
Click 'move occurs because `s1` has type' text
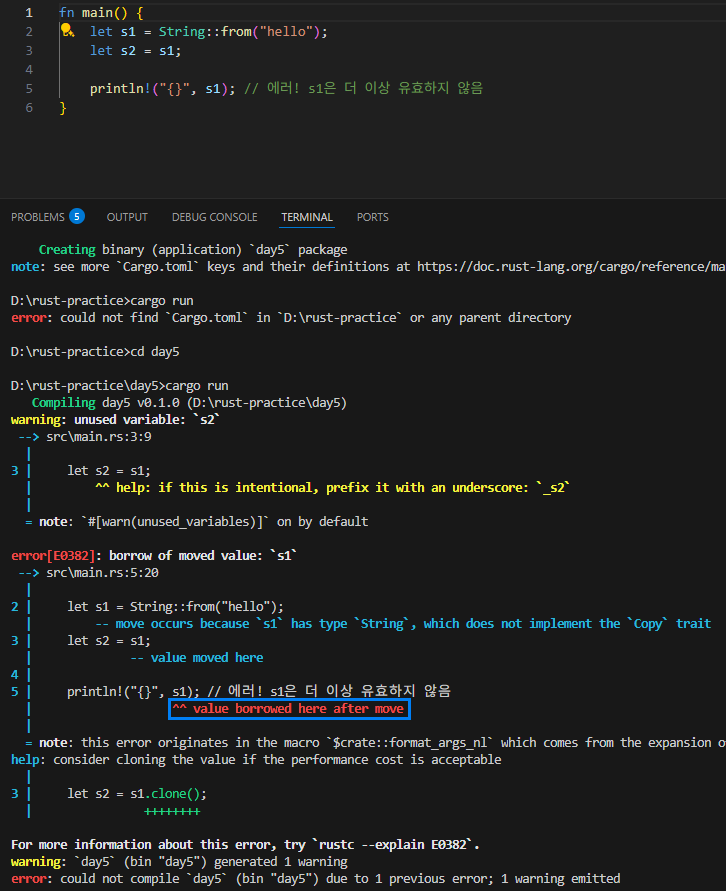click(231, 624)
